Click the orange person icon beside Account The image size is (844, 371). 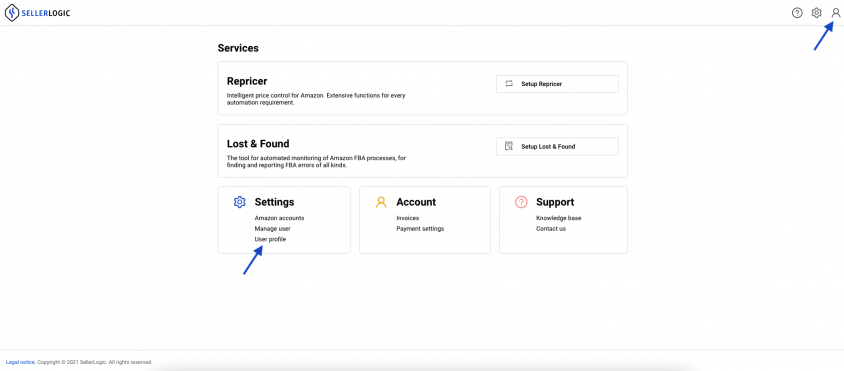click(381, 202)
